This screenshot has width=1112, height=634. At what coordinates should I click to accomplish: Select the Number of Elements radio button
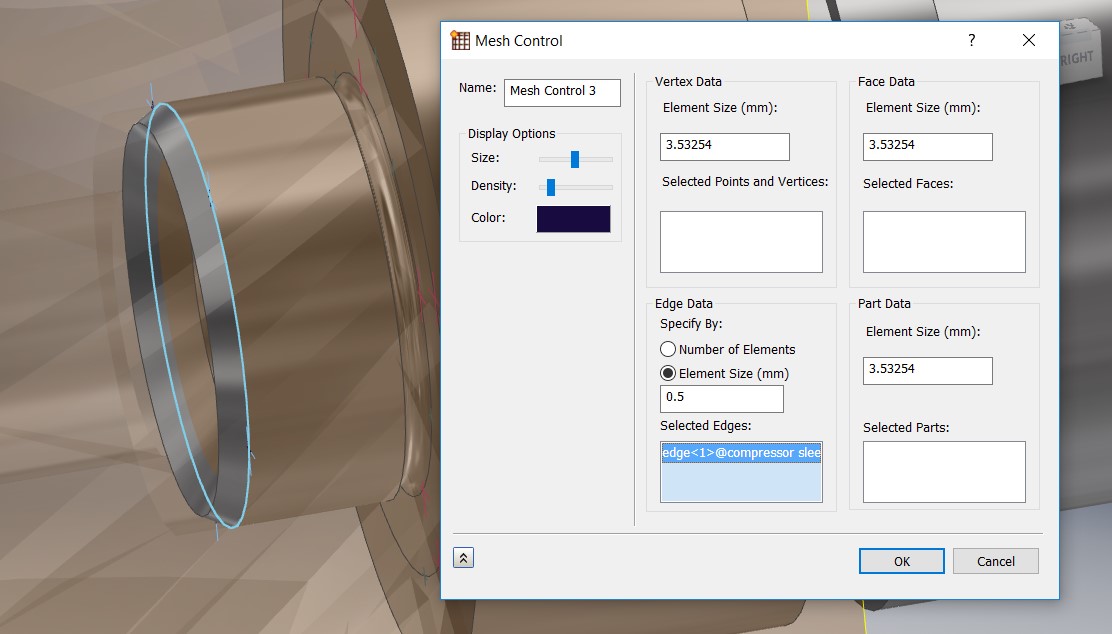667,349
